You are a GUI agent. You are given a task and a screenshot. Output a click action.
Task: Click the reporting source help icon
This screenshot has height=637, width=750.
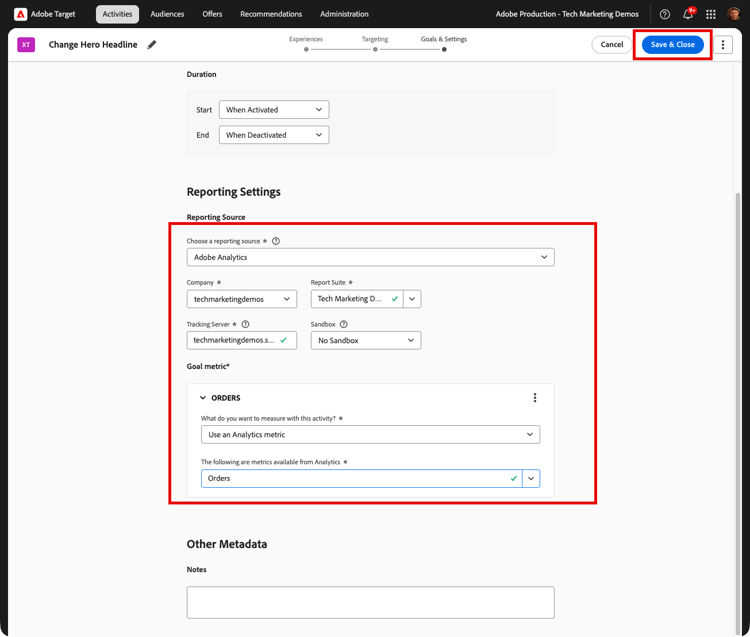pos(276,241)
